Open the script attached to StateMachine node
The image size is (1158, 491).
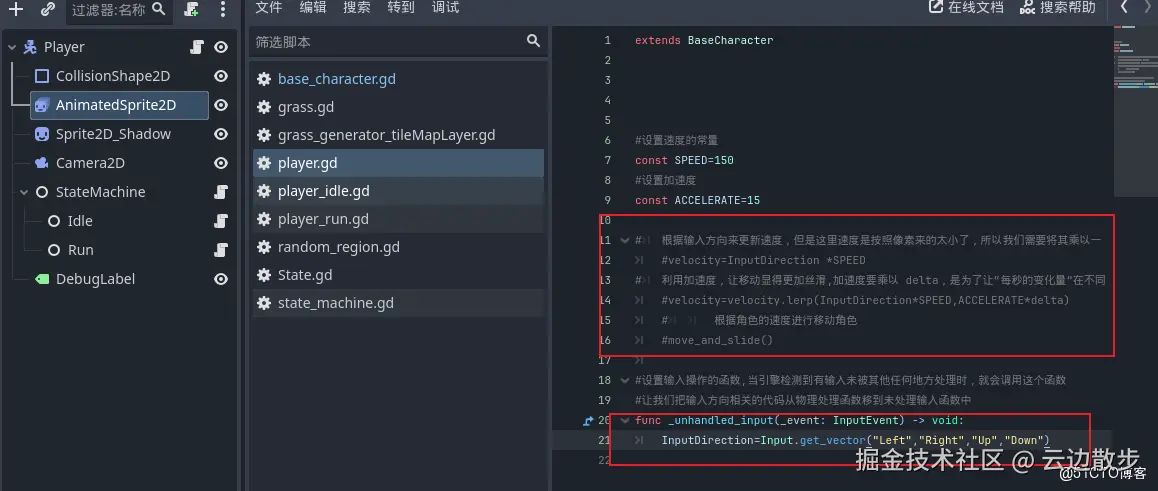pyautogui.click(x=221, y=192)
